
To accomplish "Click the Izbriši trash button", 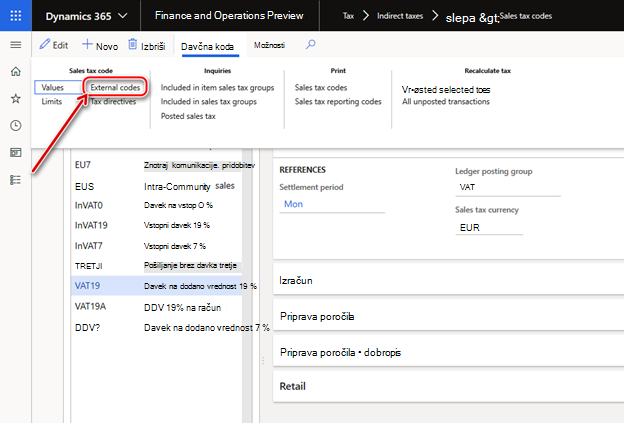I will [x=146, y=45].
